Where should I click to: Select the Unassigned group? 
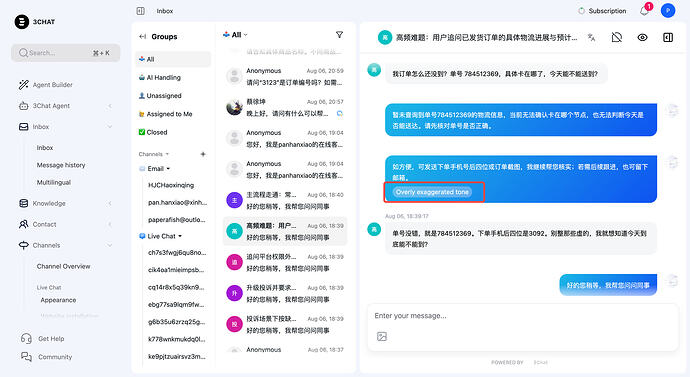(173, 95)
